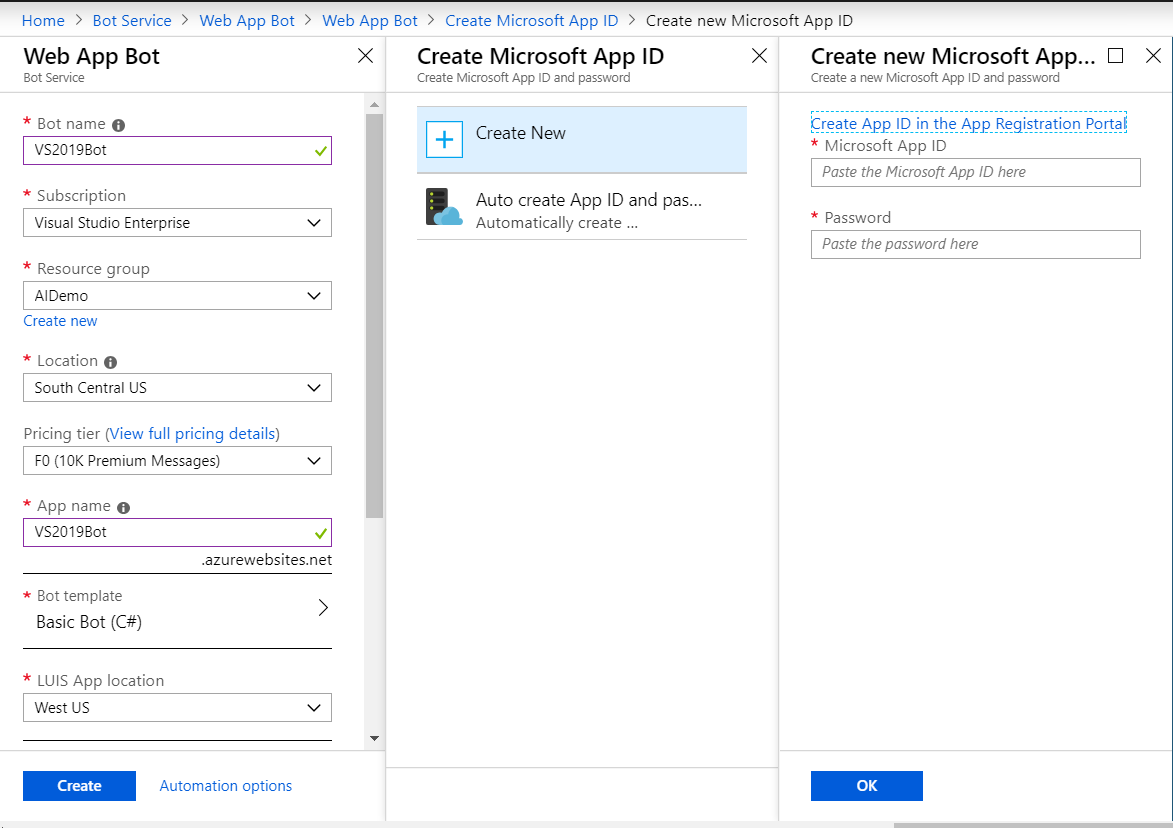This screenshot has width=1173, height=828.
Task: Click the info icon next to Location
Action: (111, 362)
